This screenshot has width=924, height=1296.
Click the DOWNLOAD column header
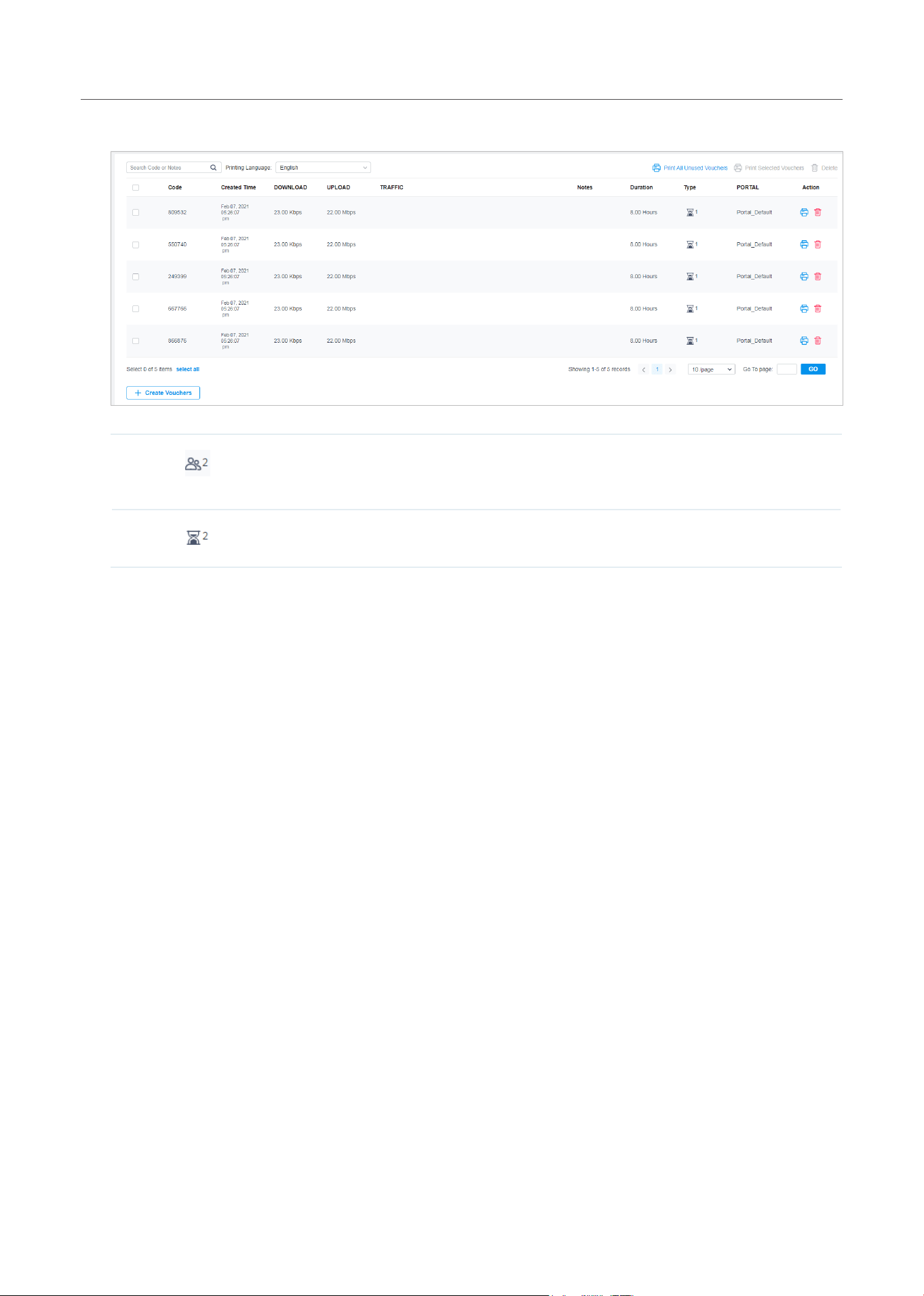click(x=290, y=187)
